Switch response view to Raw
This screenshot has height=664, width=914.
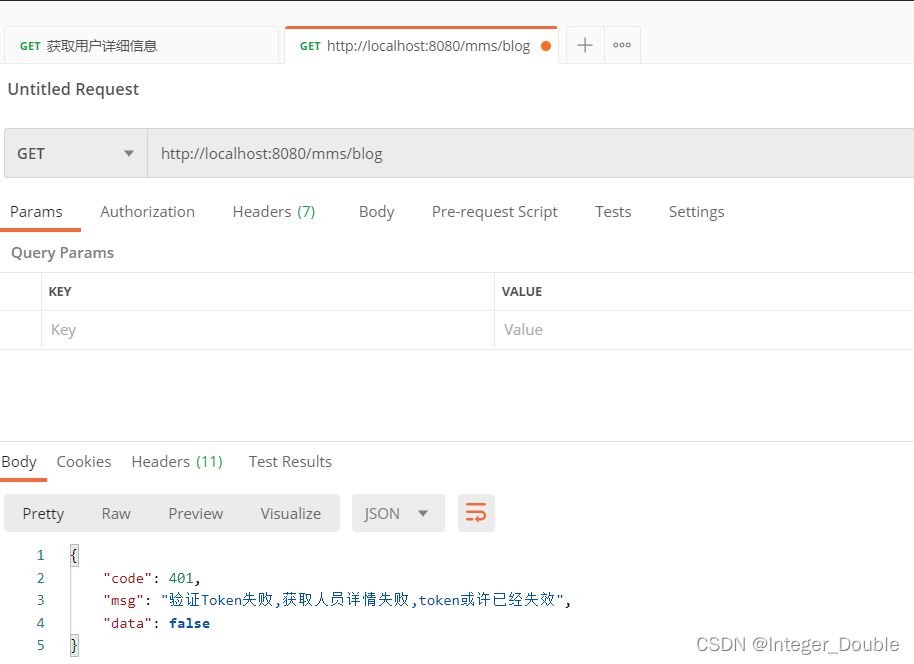[x=115, y=512]
